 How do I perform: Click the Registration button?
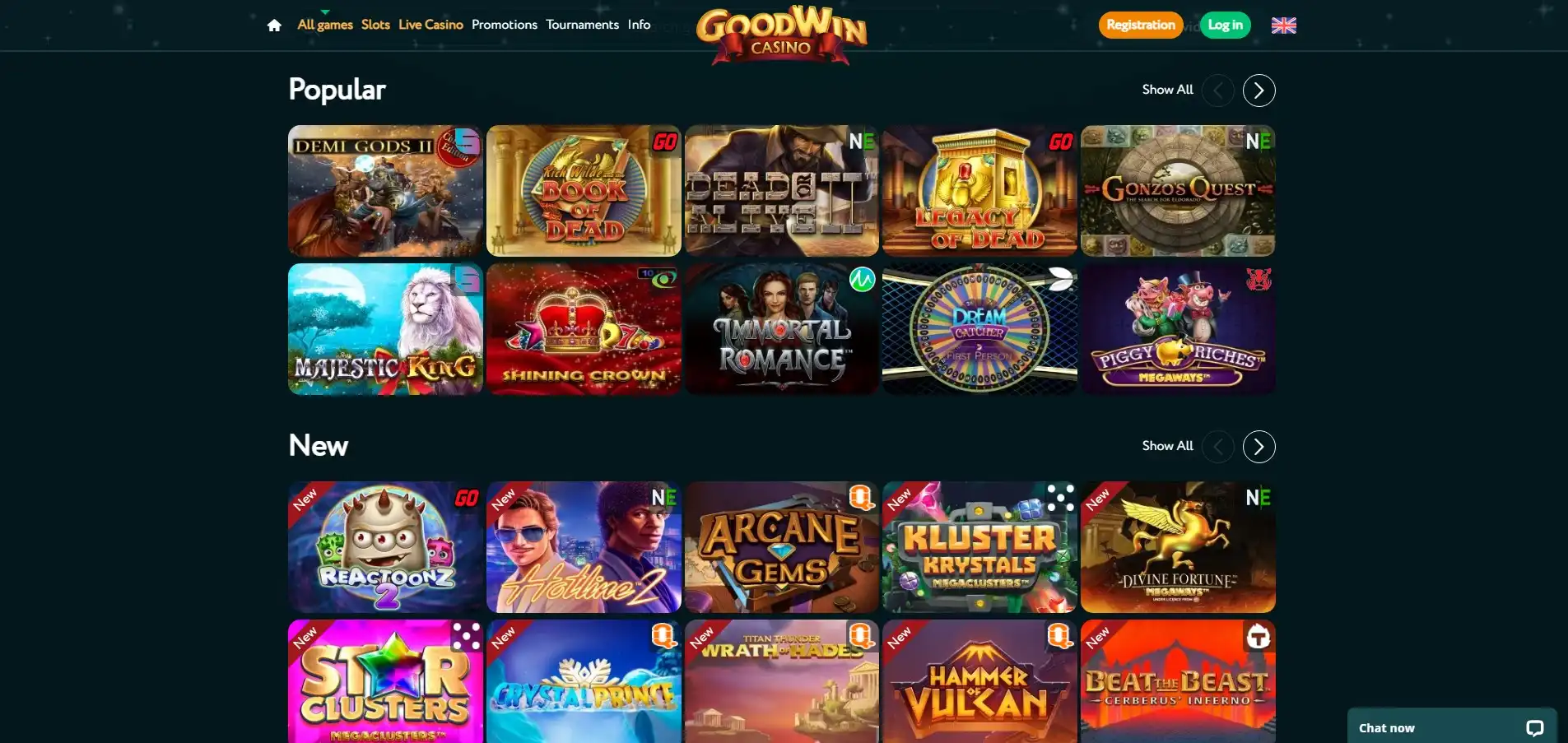(1140, 25)
